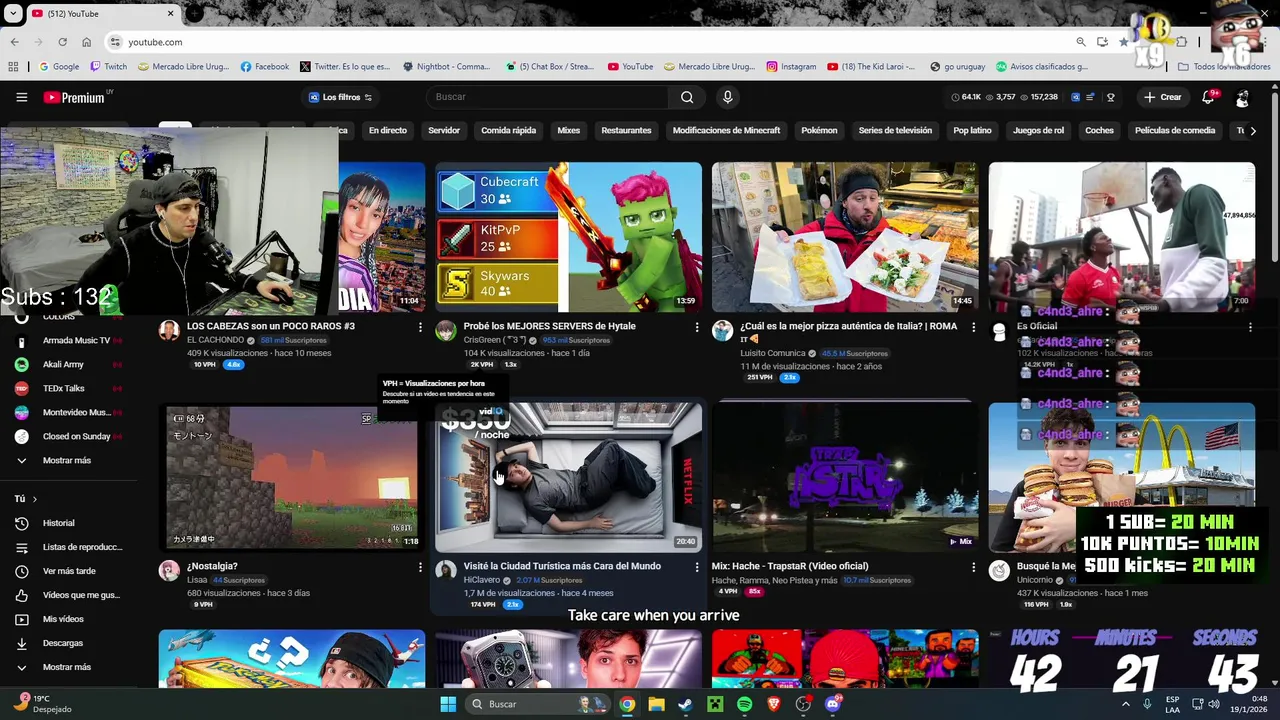
Task: Open options for Mix Hache TrapstaR
Action: pos(973,567)
